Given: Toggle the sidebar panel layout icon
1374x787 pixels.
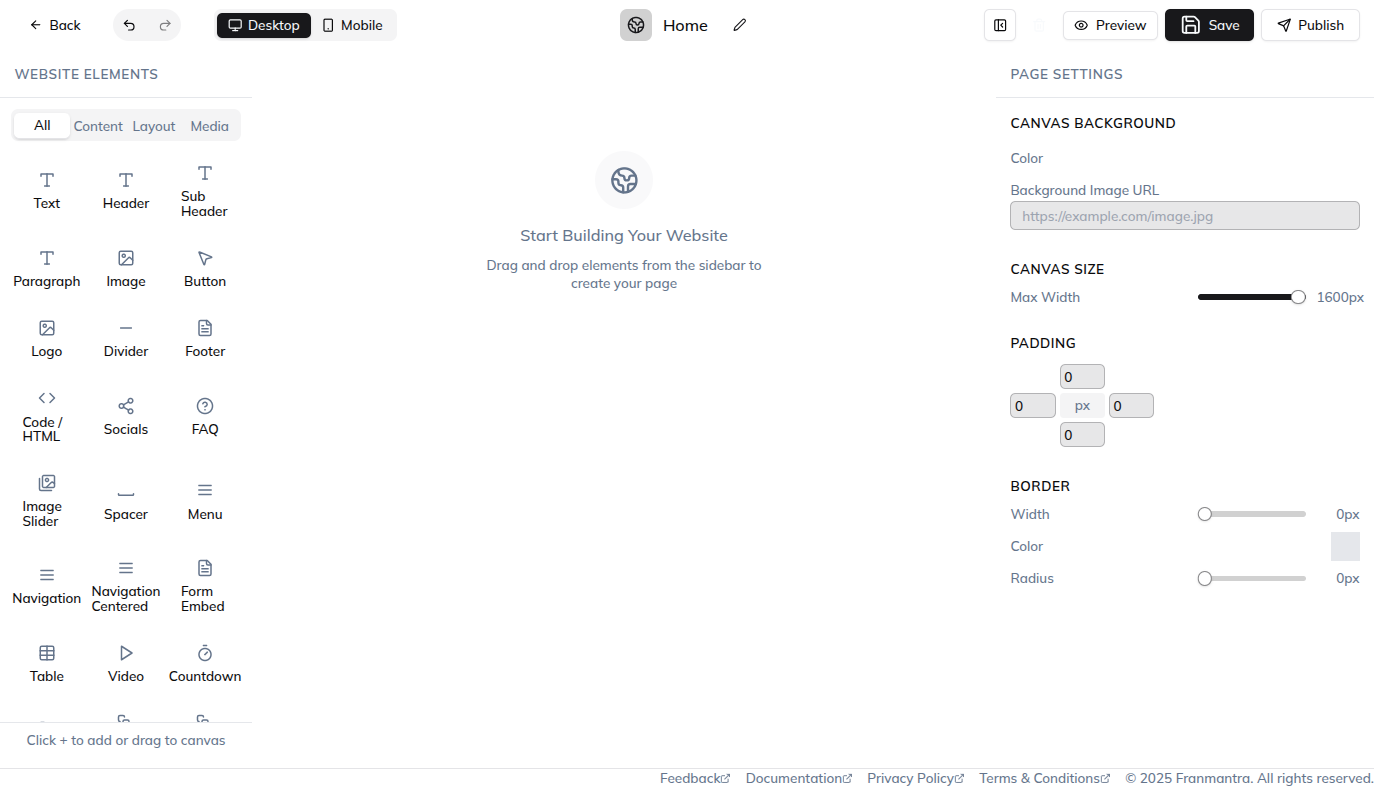Looking at the screenshot, I should coord(1000,25).
